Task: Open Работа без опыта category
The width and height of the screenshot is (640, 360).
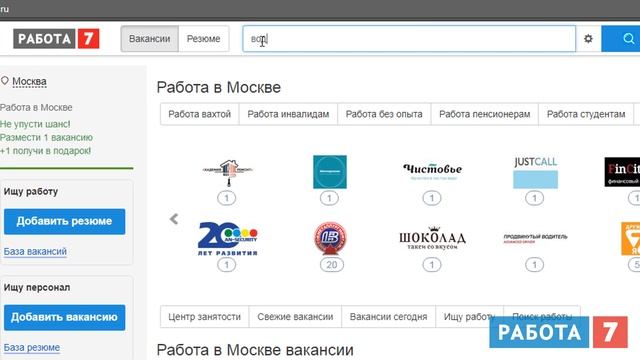Action: pos(384,114)
